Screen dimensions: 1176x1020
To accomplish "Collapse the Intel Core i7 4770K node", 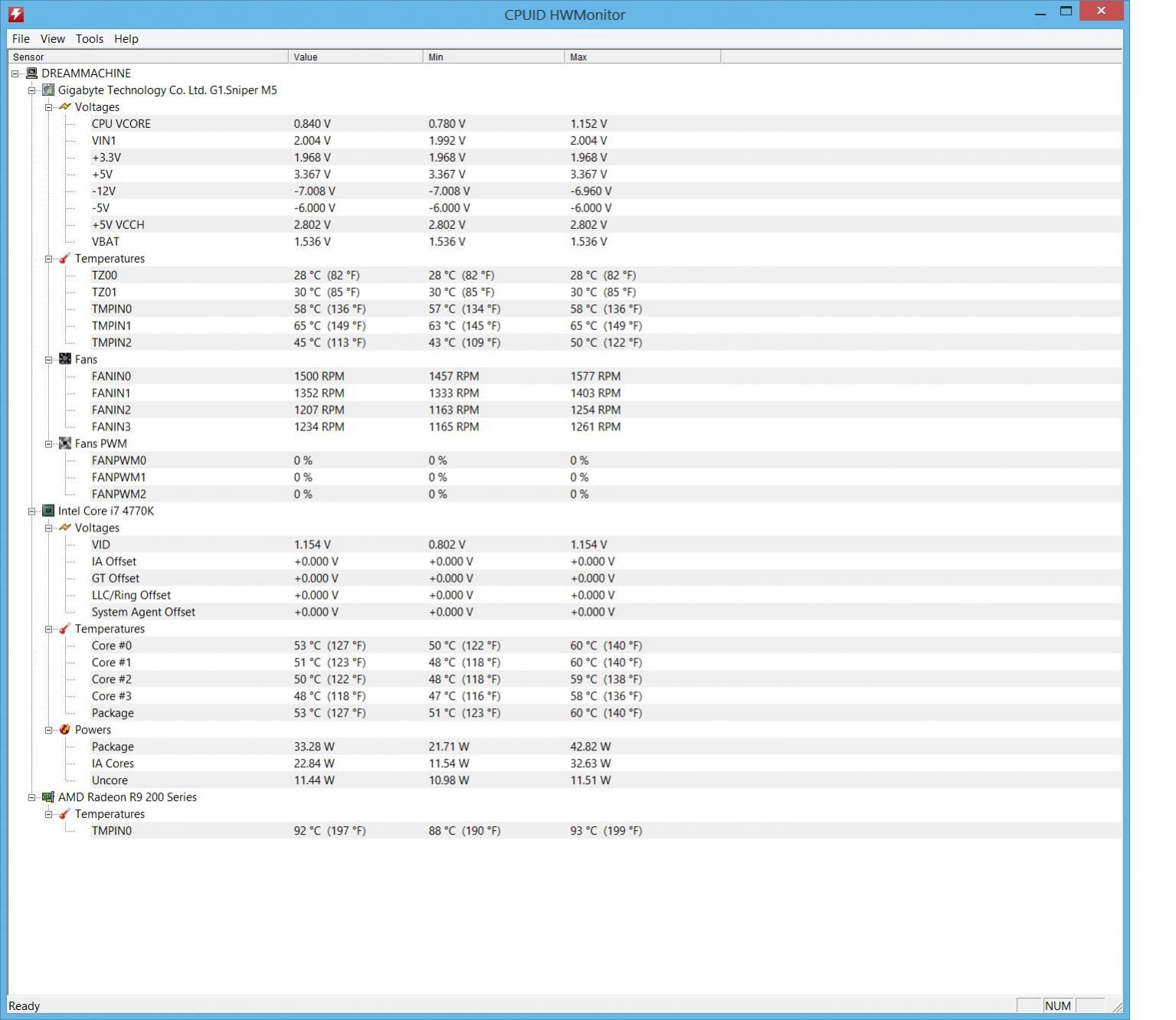I will click(x=31, y=511).
